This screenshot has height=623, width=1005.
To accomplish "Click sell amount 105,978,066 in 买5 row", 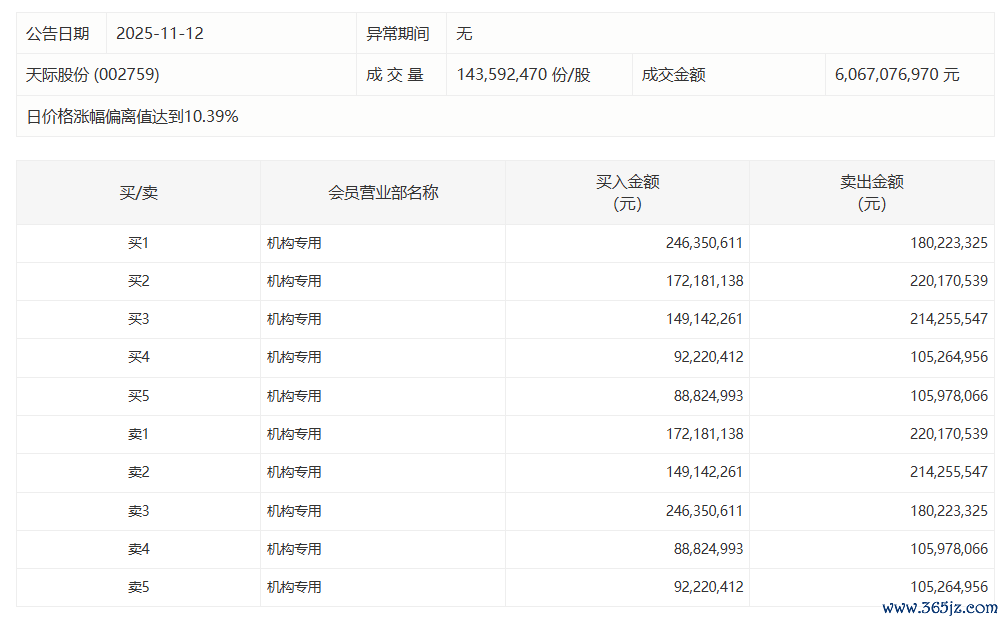I will click(x=949, y=395).
